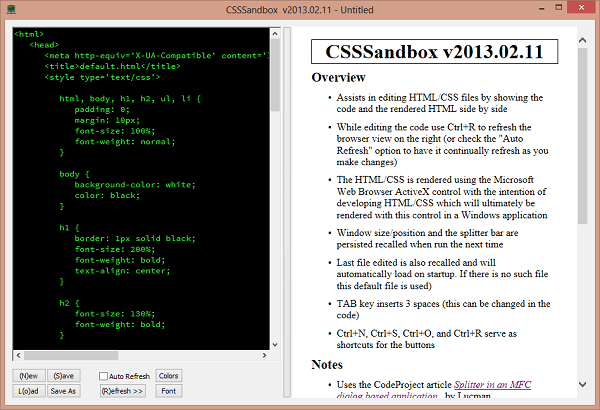
Task: Minimize the CSSSandbox window
Action: (x=541, y=8)
